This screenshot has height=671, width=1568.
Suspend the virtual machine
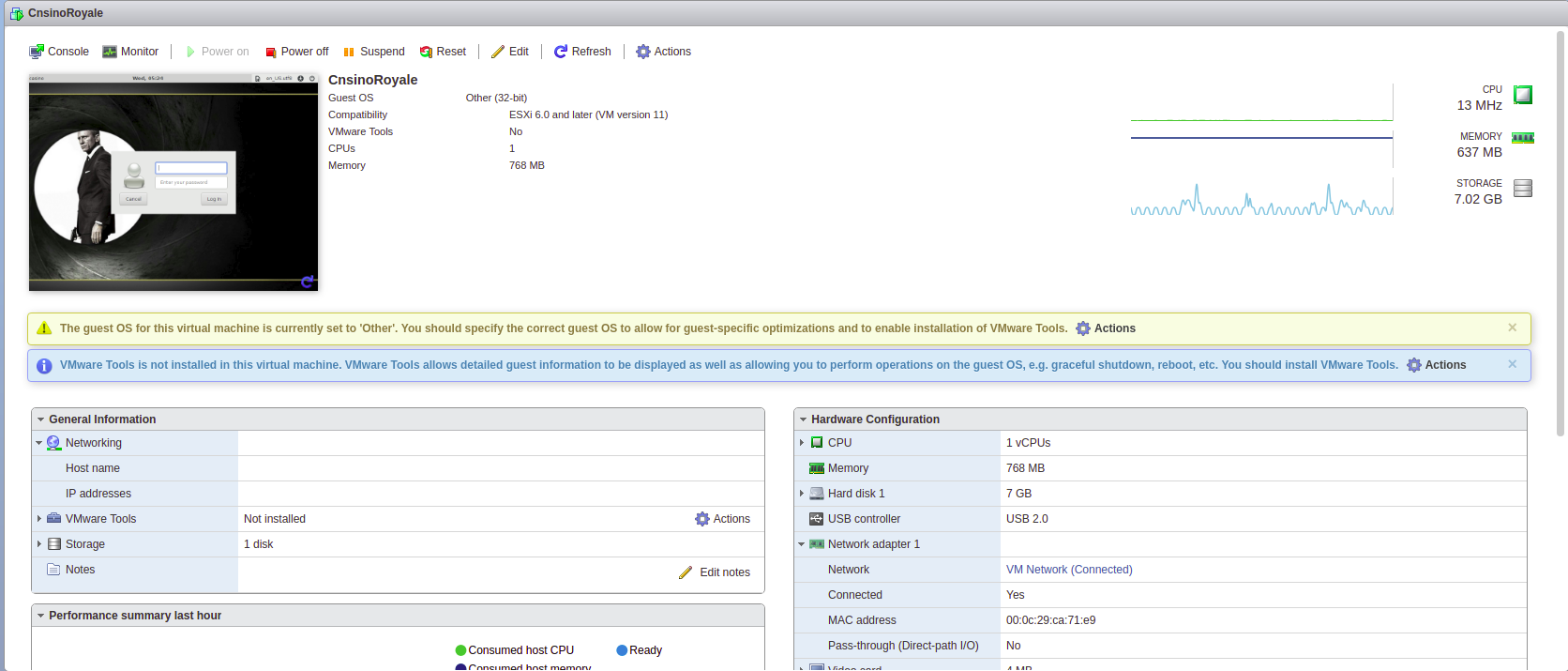[x=374, y=52]
